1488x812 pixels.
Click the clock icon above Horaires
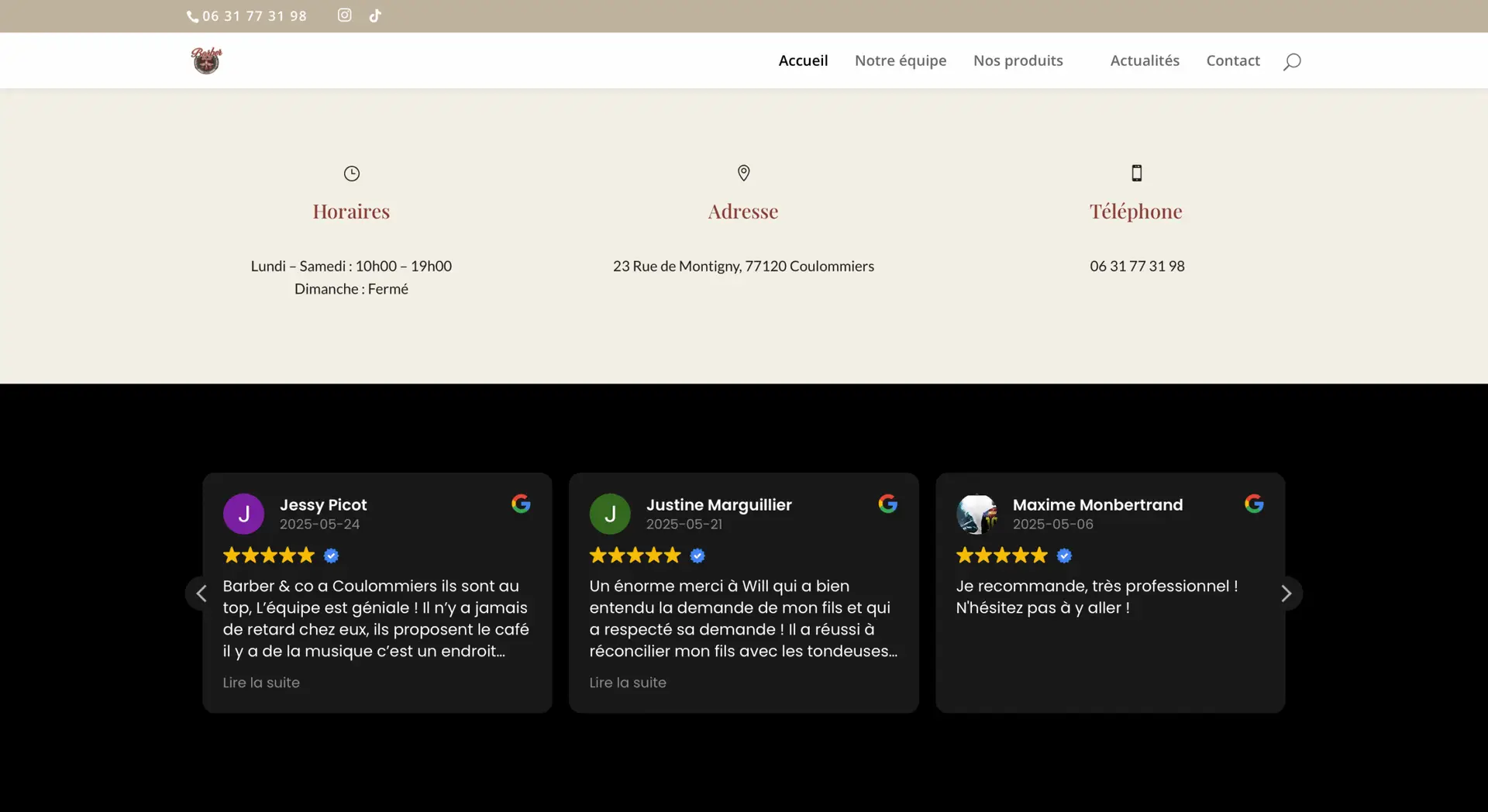(351, 174)
